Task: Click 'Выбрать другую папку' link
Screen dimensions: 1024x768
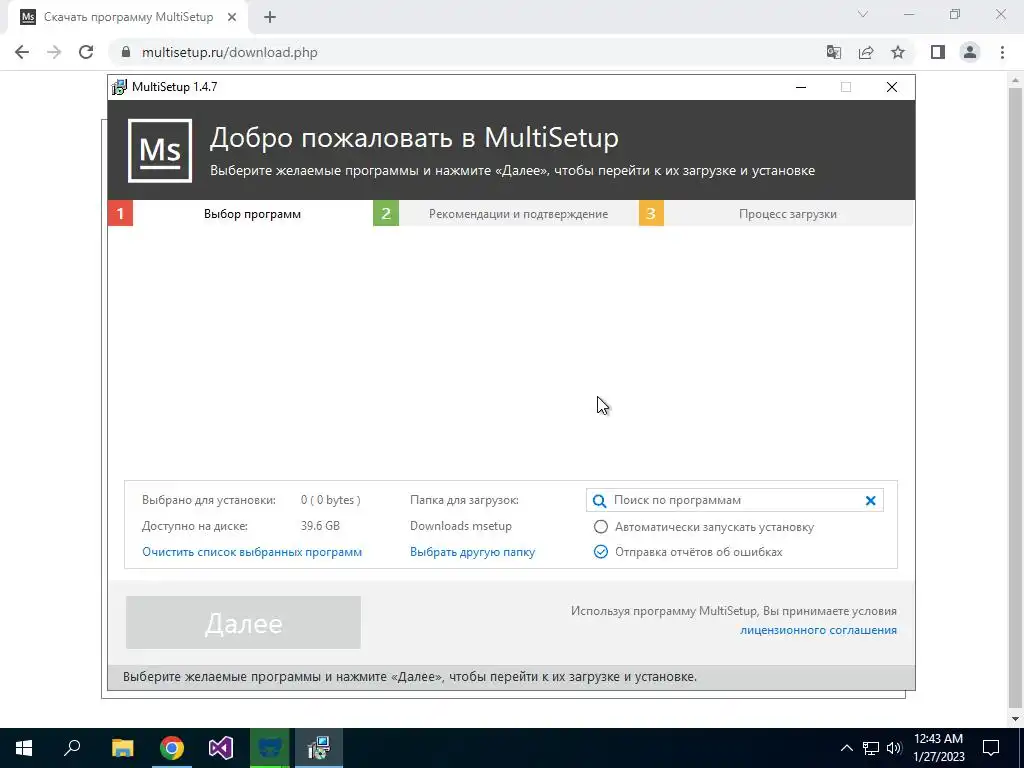Action: coord(472,552)
